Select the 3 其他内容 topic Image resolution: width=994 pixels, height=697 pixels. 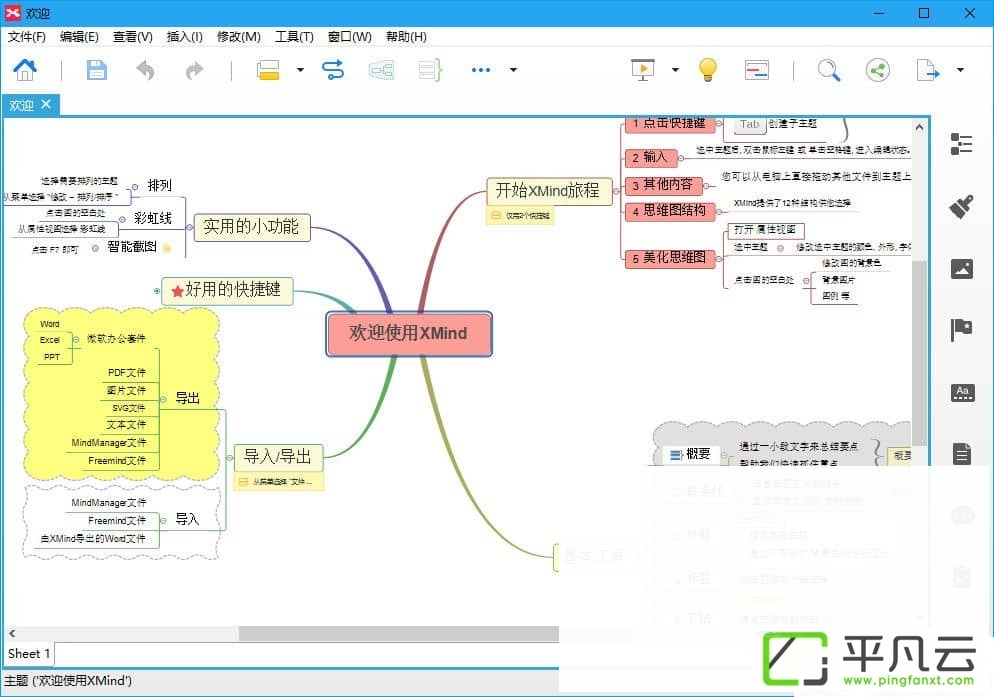click(x=663, y=185)
